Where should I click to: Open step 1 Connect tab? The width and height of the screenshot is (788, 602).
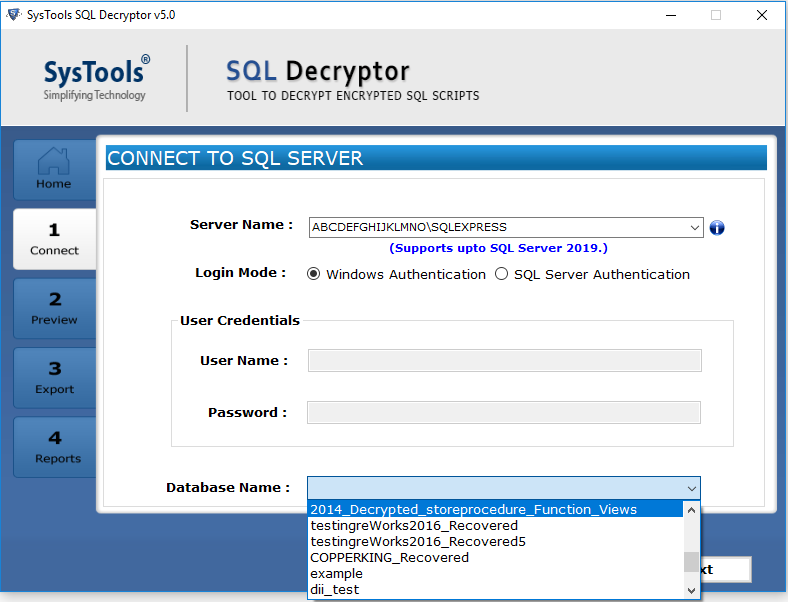pos(54,239)
